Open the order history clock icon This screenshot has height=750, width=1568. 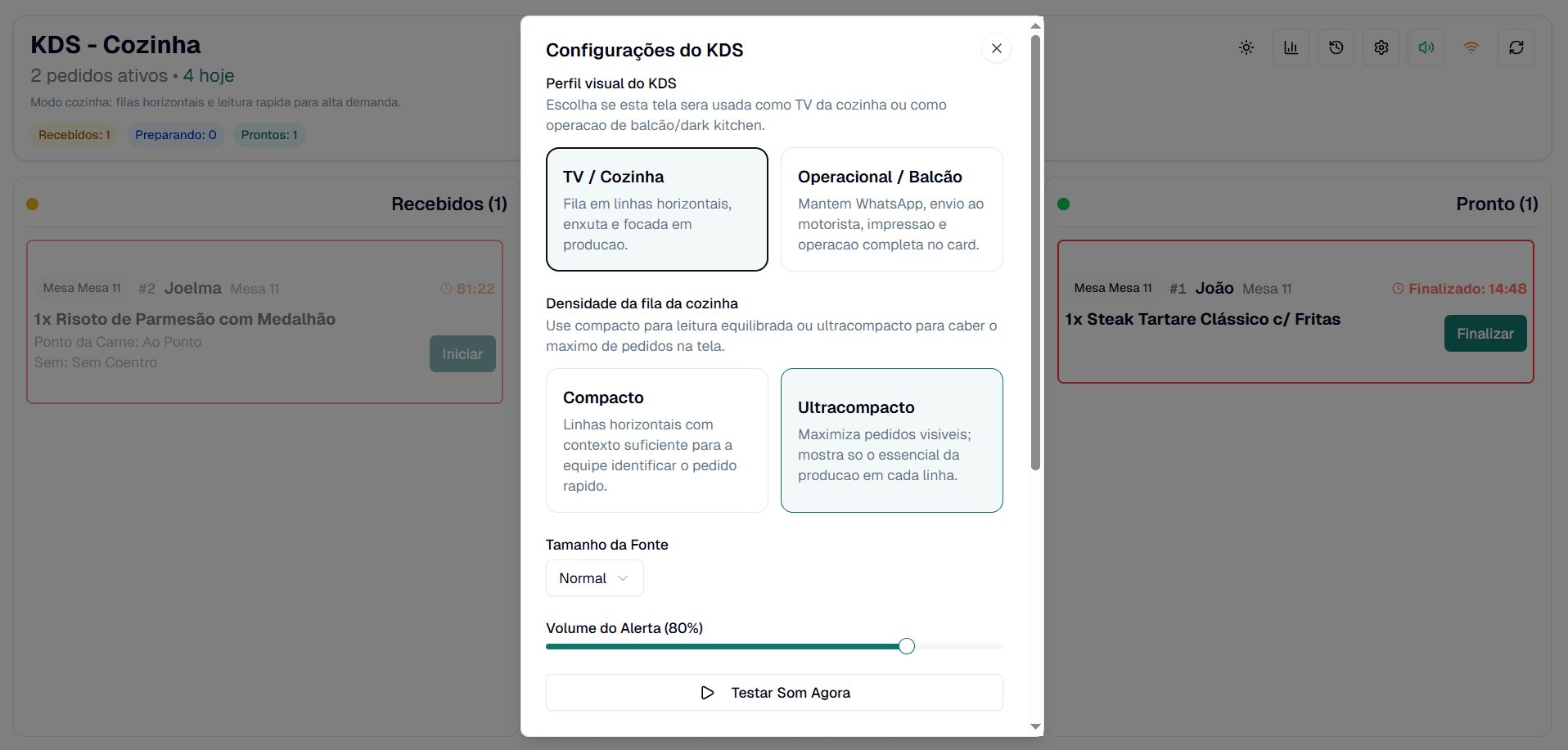pos(1336,47)
